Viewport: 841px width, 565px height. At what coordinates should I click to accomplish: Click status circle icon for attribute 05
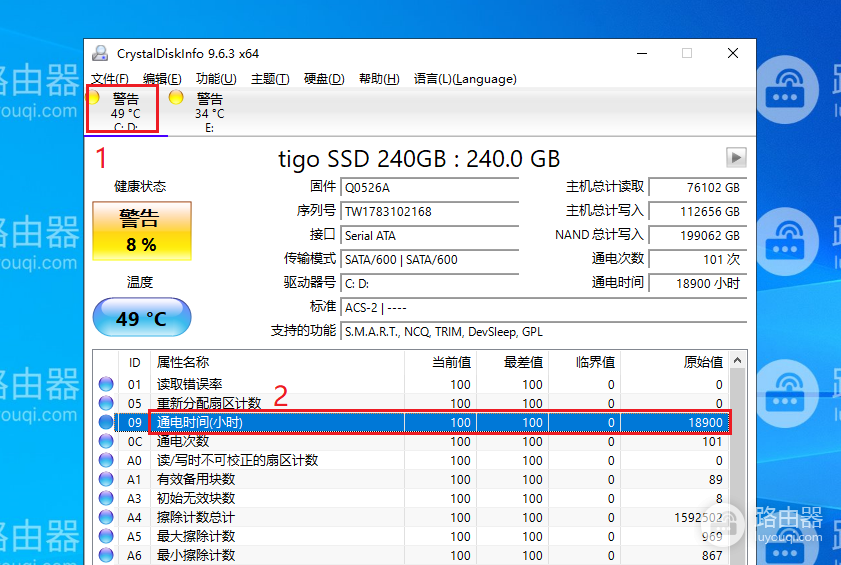[106, 403]
